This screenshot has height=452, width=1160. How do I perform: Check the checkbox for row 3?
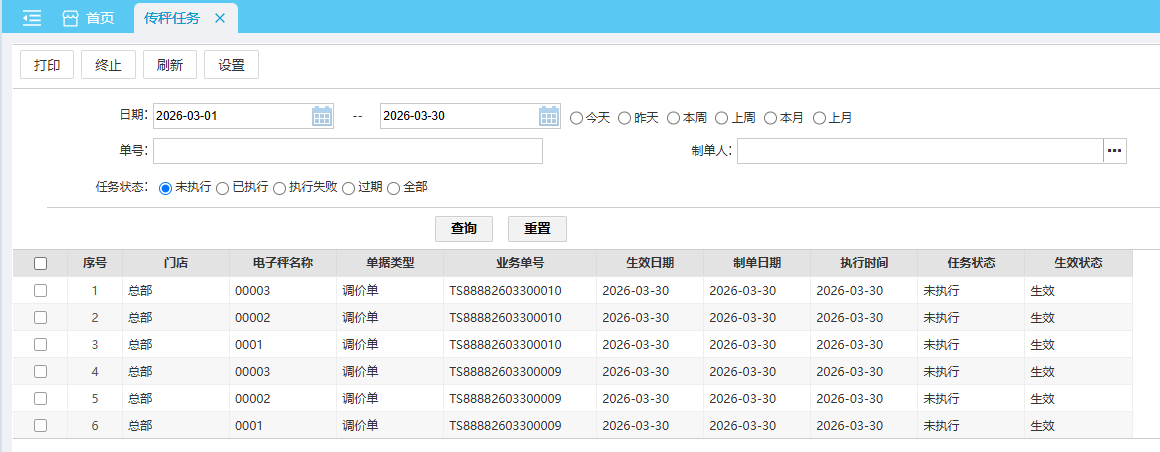click(x=41, y=344)
